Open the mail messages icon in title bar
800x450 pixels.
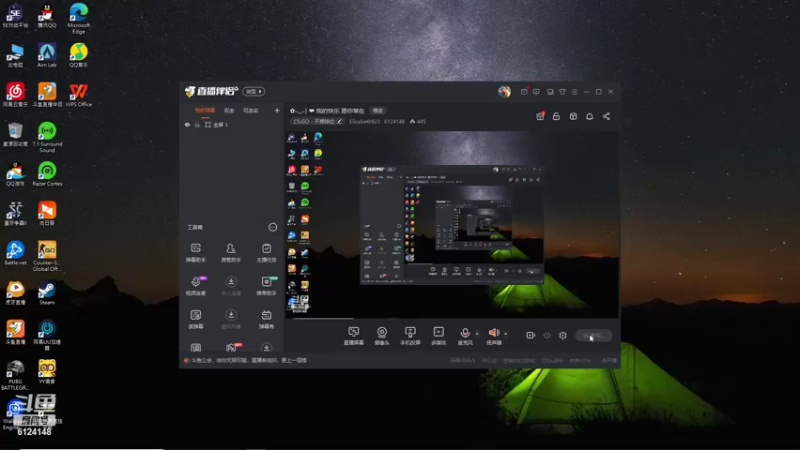pyautogui.click(x=524, y=92)
